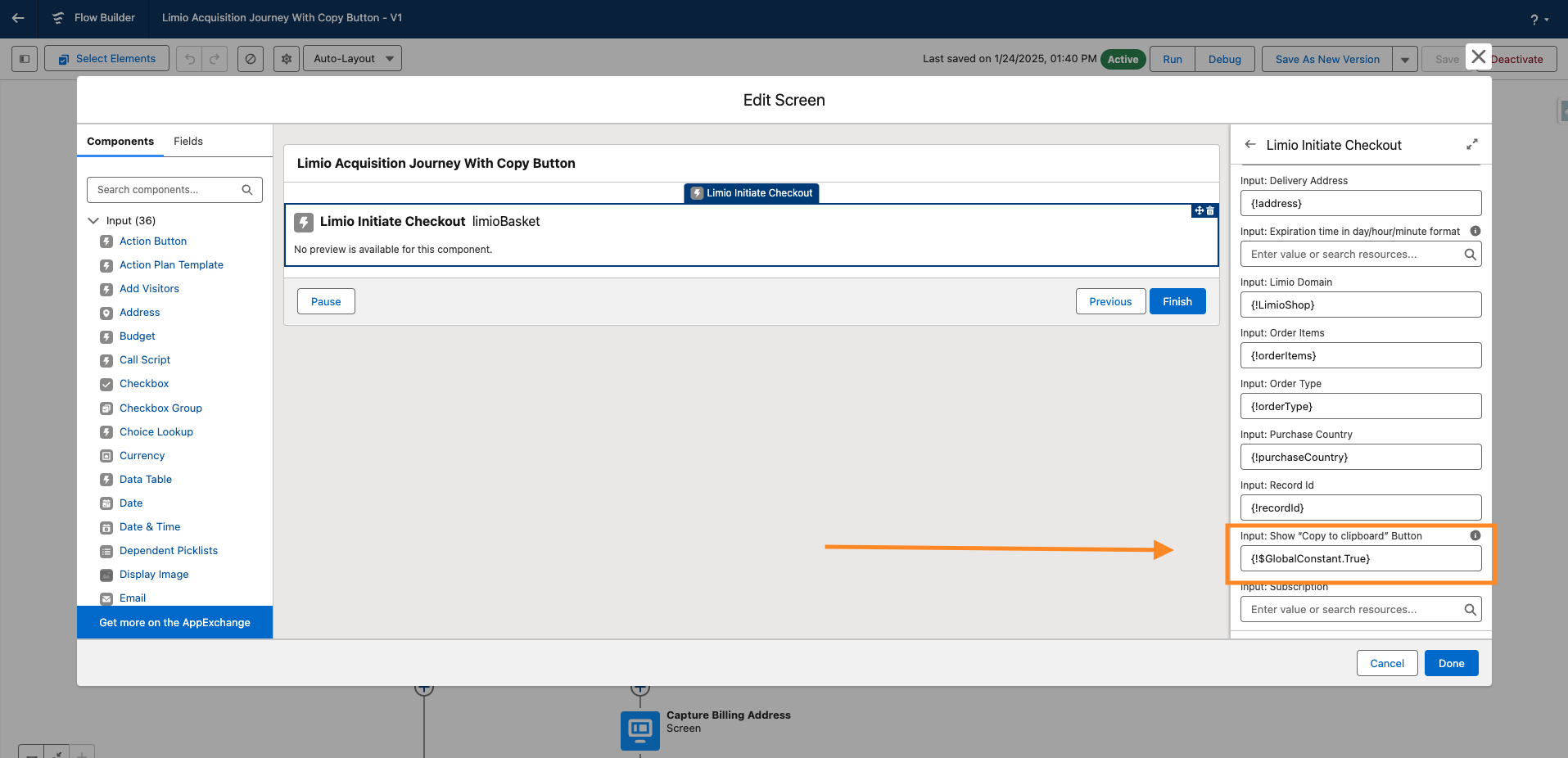Image resolution: width=1568 pixels, height=758 pixels.
Task: Open the flow settings gear icon
Action: tap(286, 59)
